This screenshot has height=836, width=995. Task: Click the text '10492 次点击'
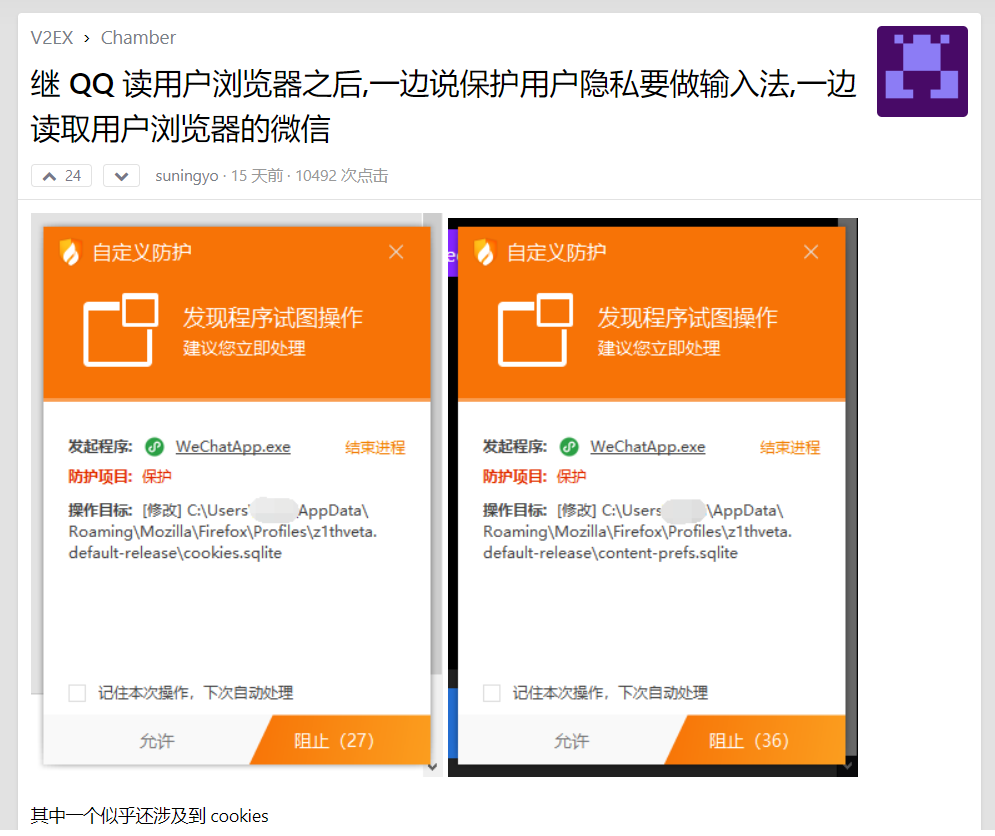click(341, 176)
